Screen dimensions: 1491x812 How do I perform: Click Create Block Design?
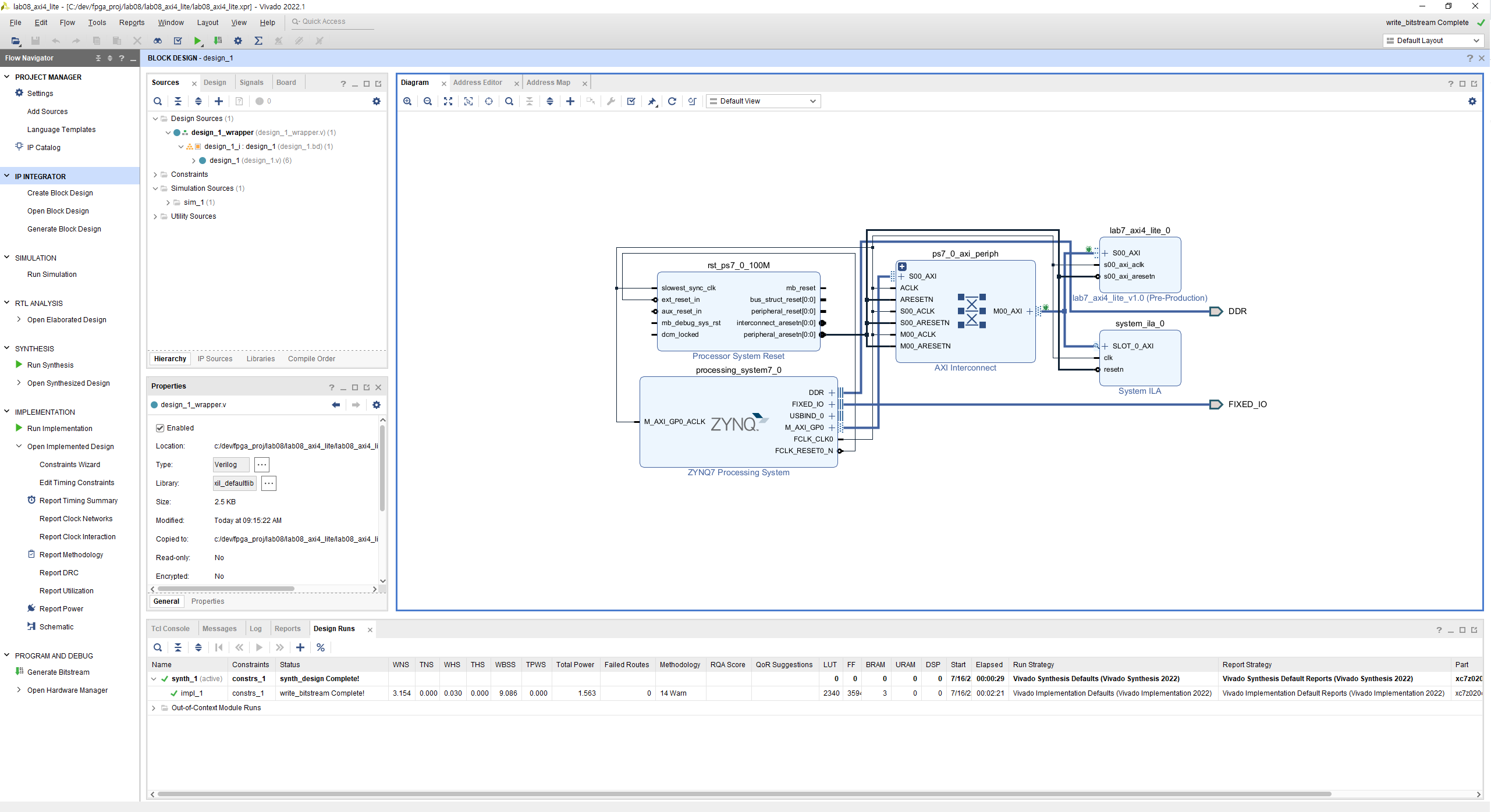[60, 193]
